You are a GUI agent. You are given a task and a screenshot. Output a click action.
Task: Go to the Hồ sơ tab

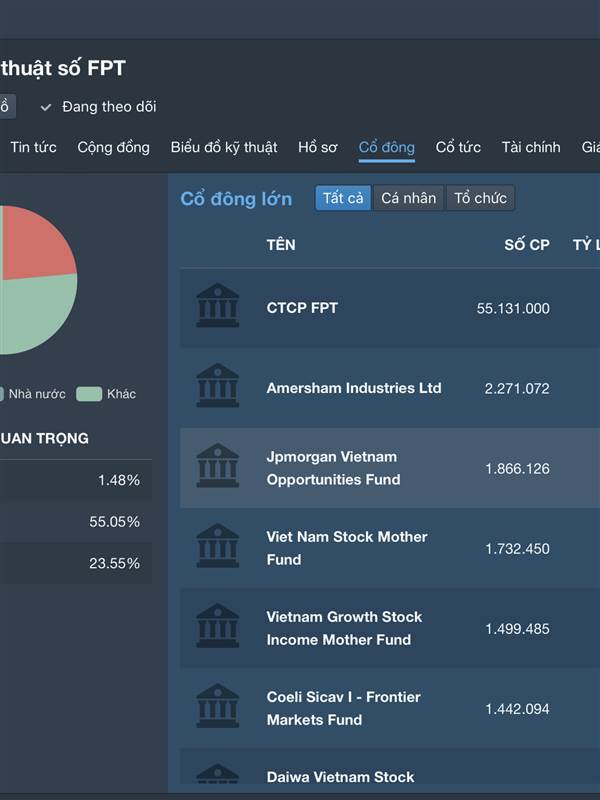317,147
